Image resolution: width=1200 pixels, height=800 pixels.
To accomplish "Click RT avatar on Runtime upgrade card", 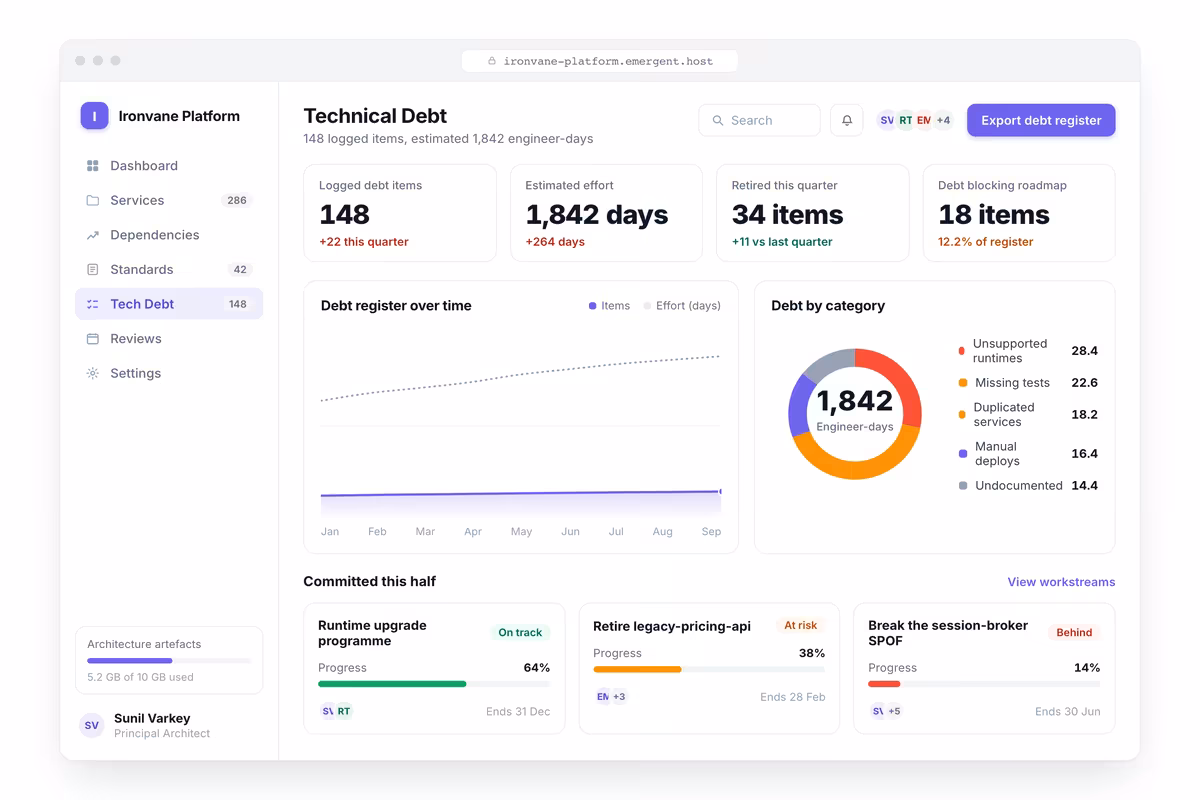I will click(343, 711).
